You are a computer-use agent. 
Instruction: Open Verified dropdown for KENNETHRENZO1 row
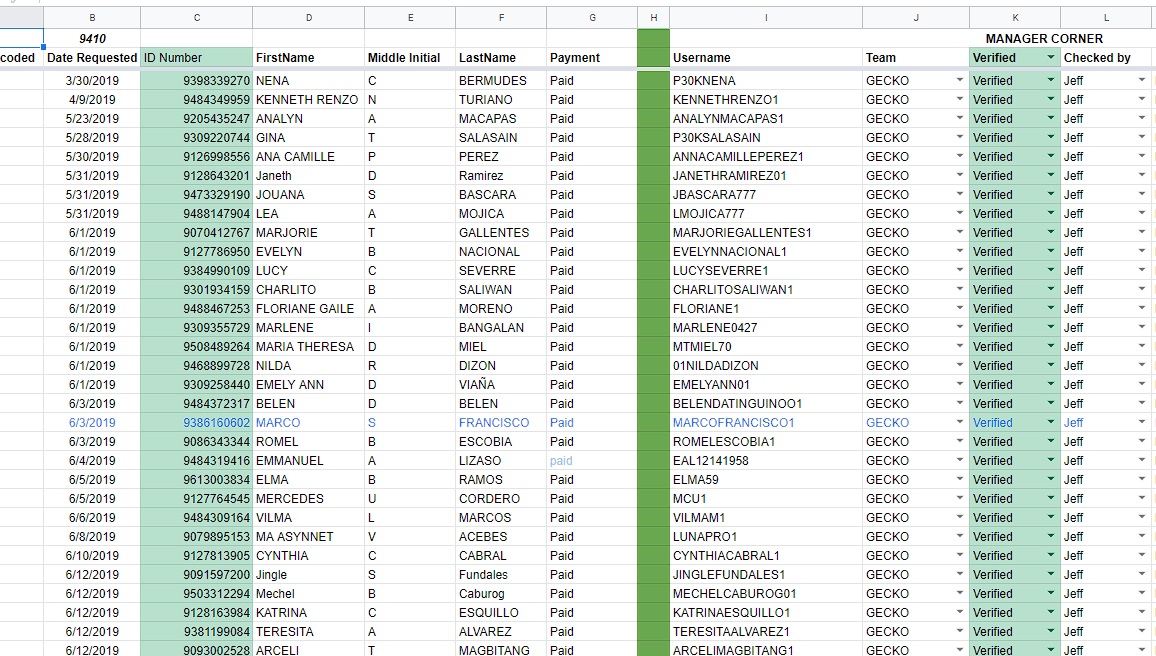pos(1051,99)
